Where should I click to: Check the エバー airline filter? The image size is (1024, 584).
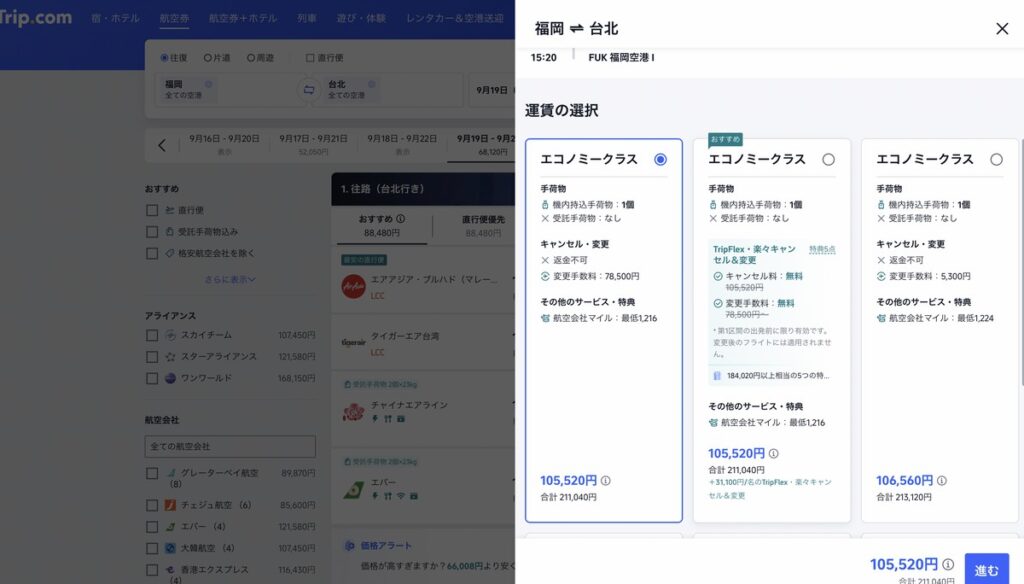(x=152, y=527)
